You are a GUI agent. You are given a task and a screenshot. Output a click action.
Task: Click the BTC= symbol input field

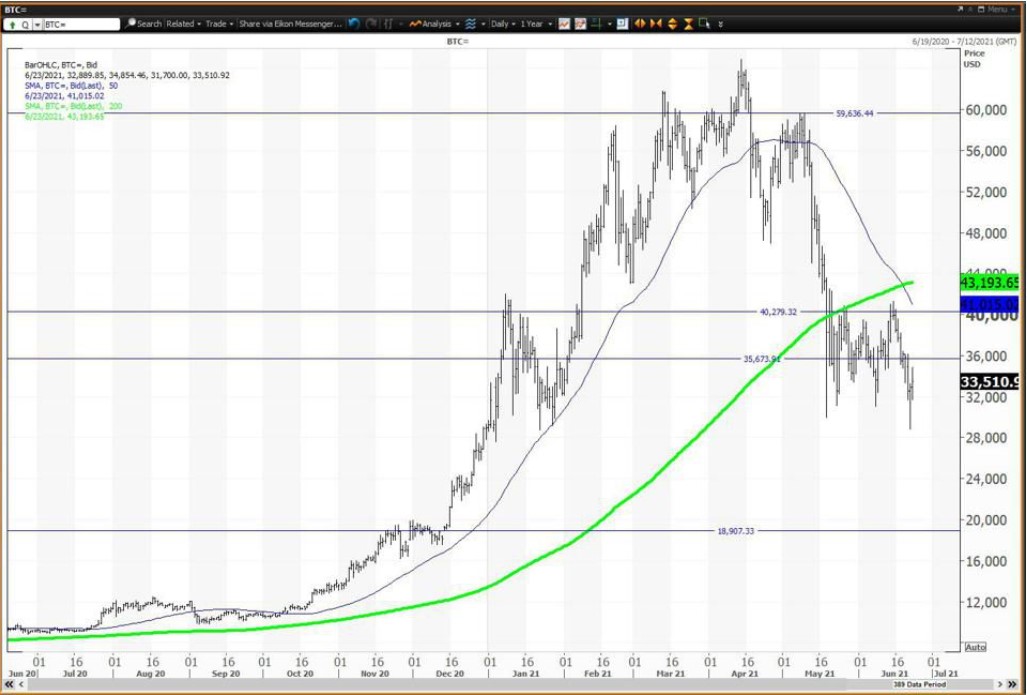click(x=80, y=23)
